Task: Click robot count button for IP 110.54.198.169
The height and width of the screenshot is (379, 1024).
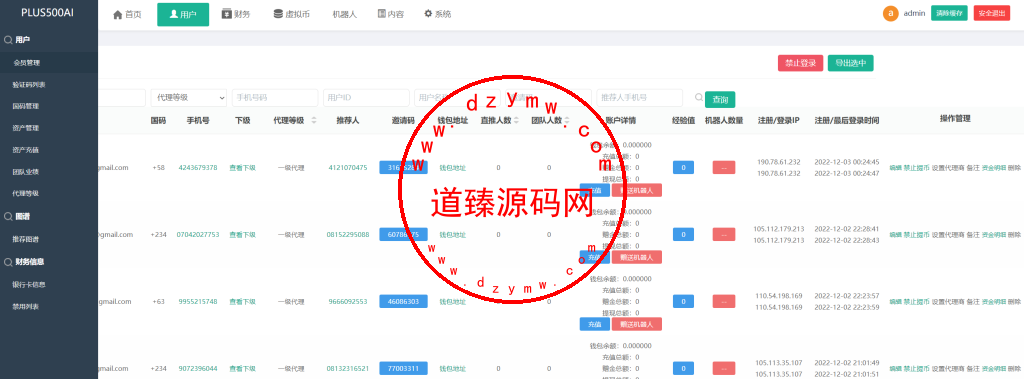Action: pos(724,301)
